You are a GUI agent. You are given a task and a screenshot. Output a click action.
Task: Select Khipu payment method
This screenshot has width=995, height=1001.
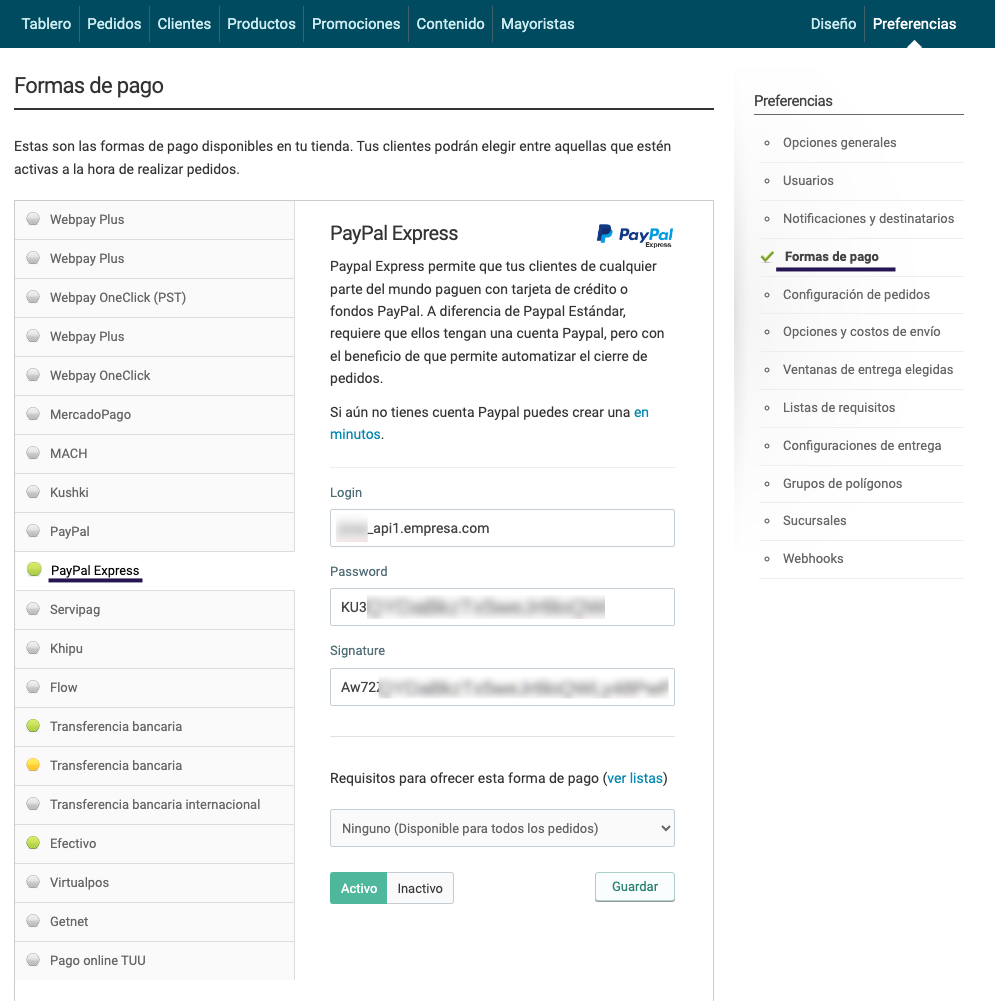154,648
